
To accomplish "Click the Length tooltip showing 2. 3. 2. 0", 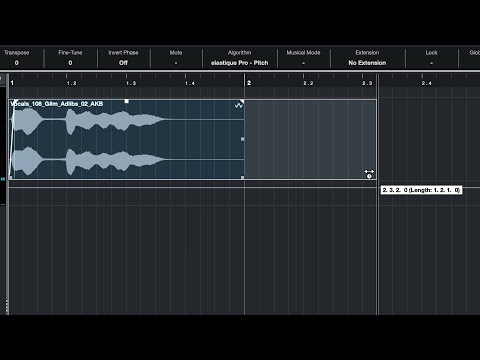I will 421,190.
